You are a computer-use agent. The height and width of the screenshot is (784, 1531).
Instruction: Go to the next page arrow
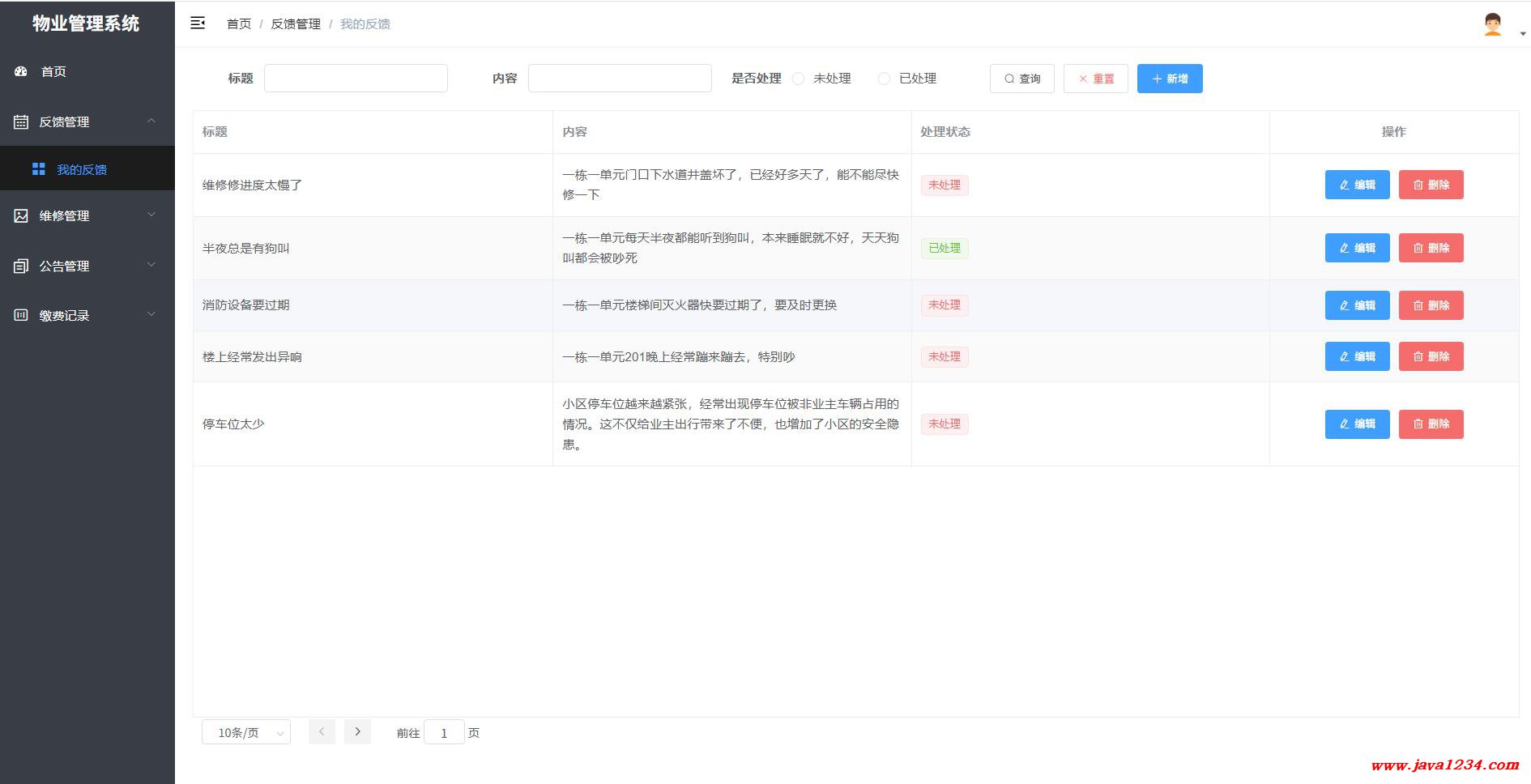(x=357, y=731)
